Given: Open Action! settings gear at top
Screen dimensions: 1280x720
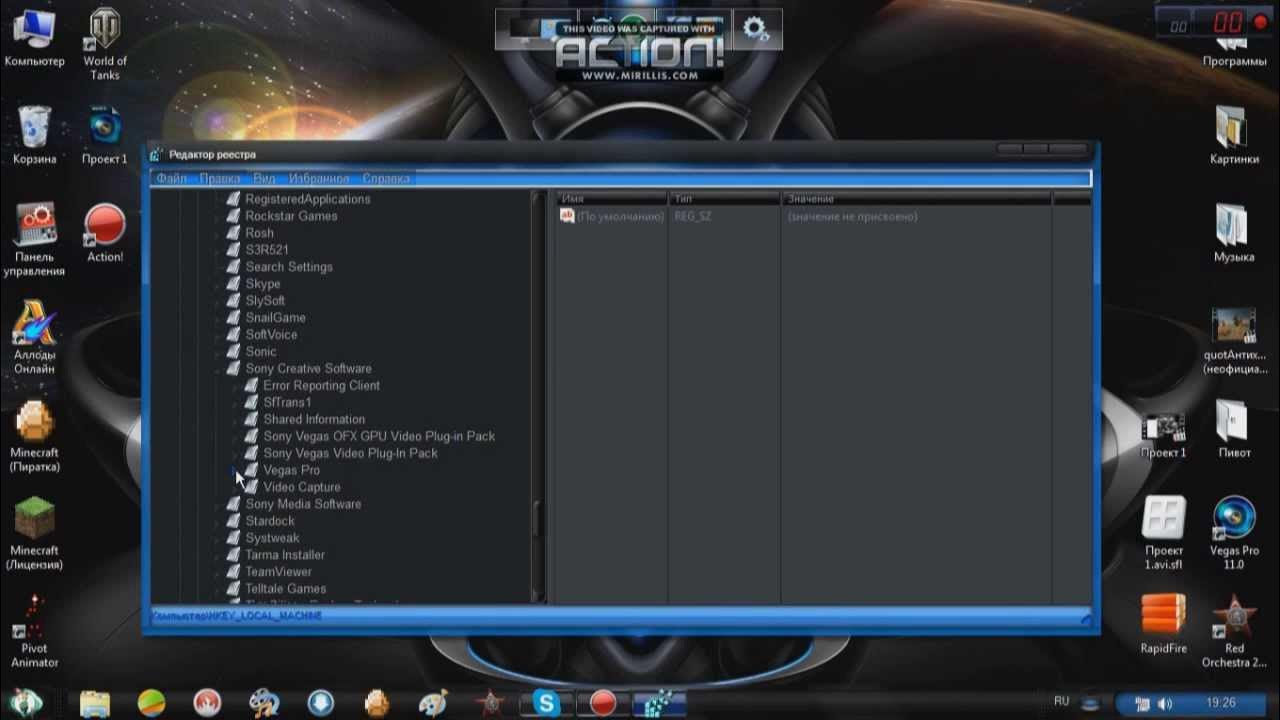Looking at the screenshot, I should click(x=756, y=28).
